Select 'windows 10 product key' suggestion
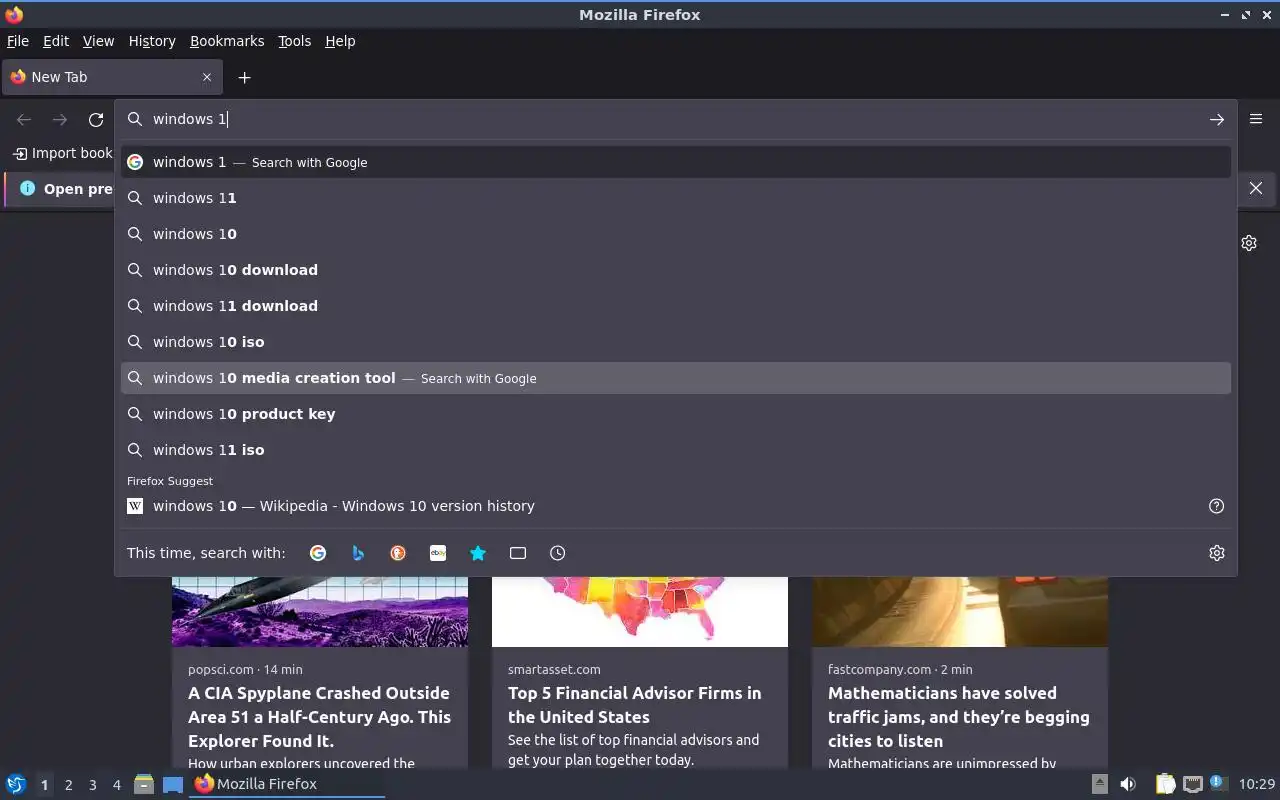 coord(676,414)
